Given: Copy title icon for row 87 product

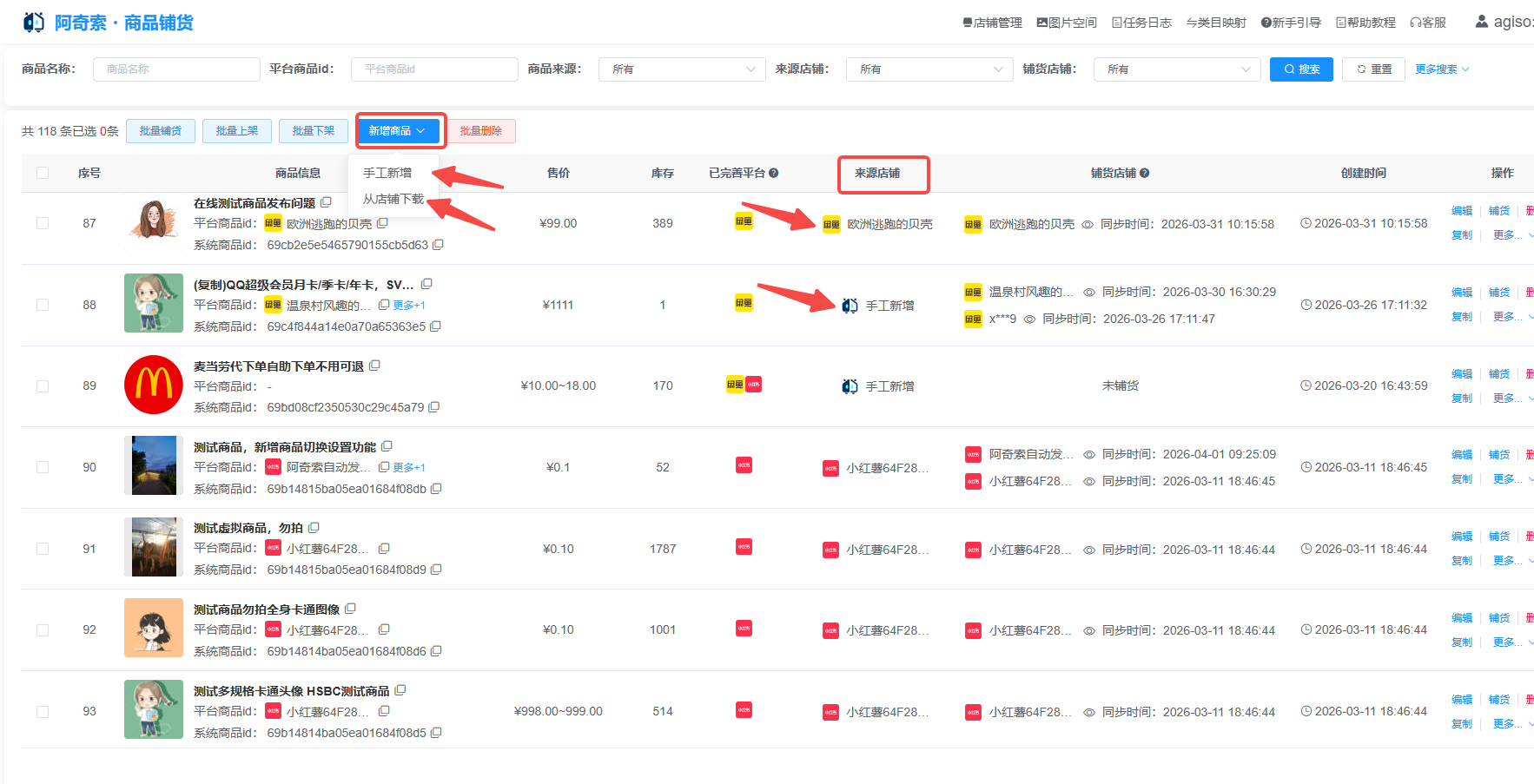Looking at the screenshot, I should (x=326, y=202).
